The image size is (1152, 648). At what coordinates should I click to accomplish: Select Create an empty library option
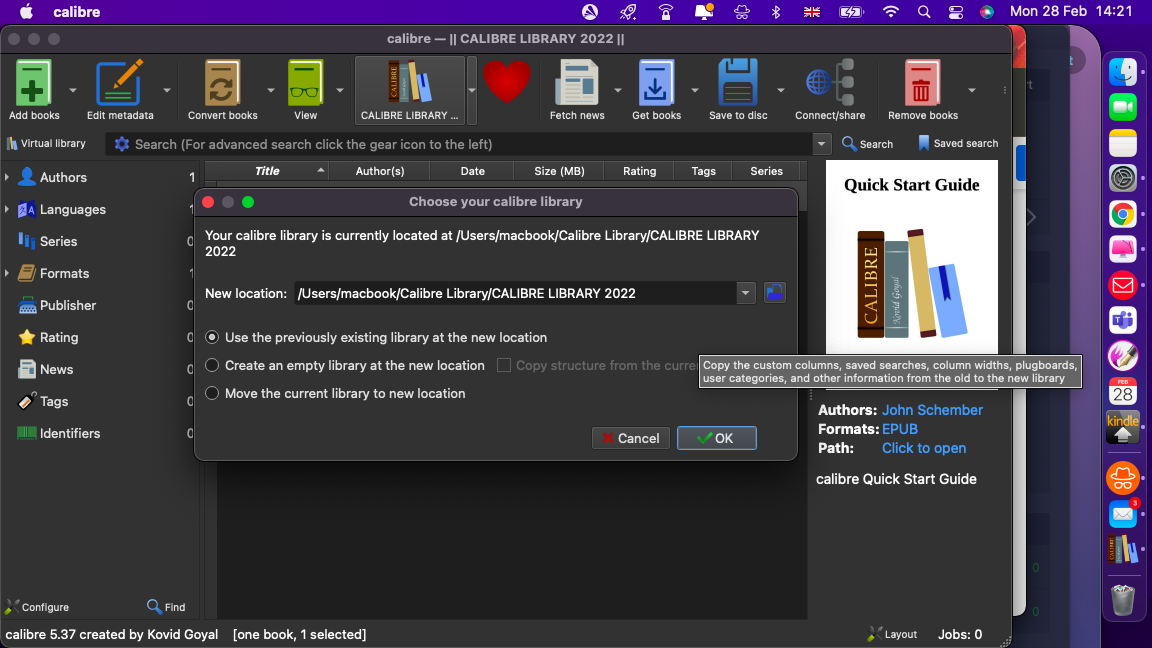pos(345,365)
